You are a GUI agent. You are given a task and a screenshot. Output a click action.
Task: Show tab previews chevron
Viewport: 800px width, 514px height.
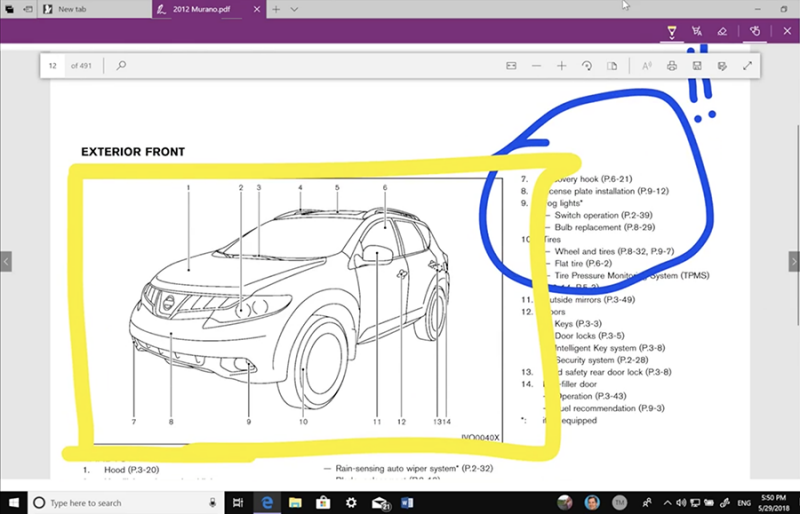[294, 9]
